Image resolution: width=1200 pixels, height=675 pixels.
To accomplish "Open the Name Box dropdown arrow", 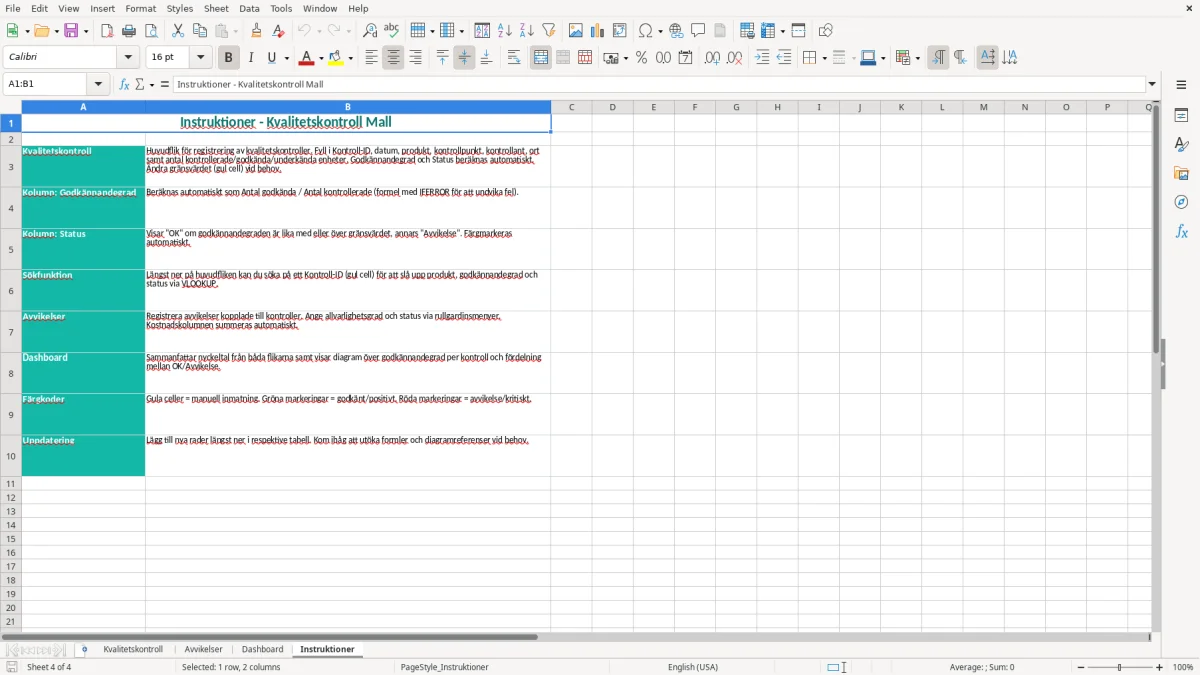I will (98, 84).
